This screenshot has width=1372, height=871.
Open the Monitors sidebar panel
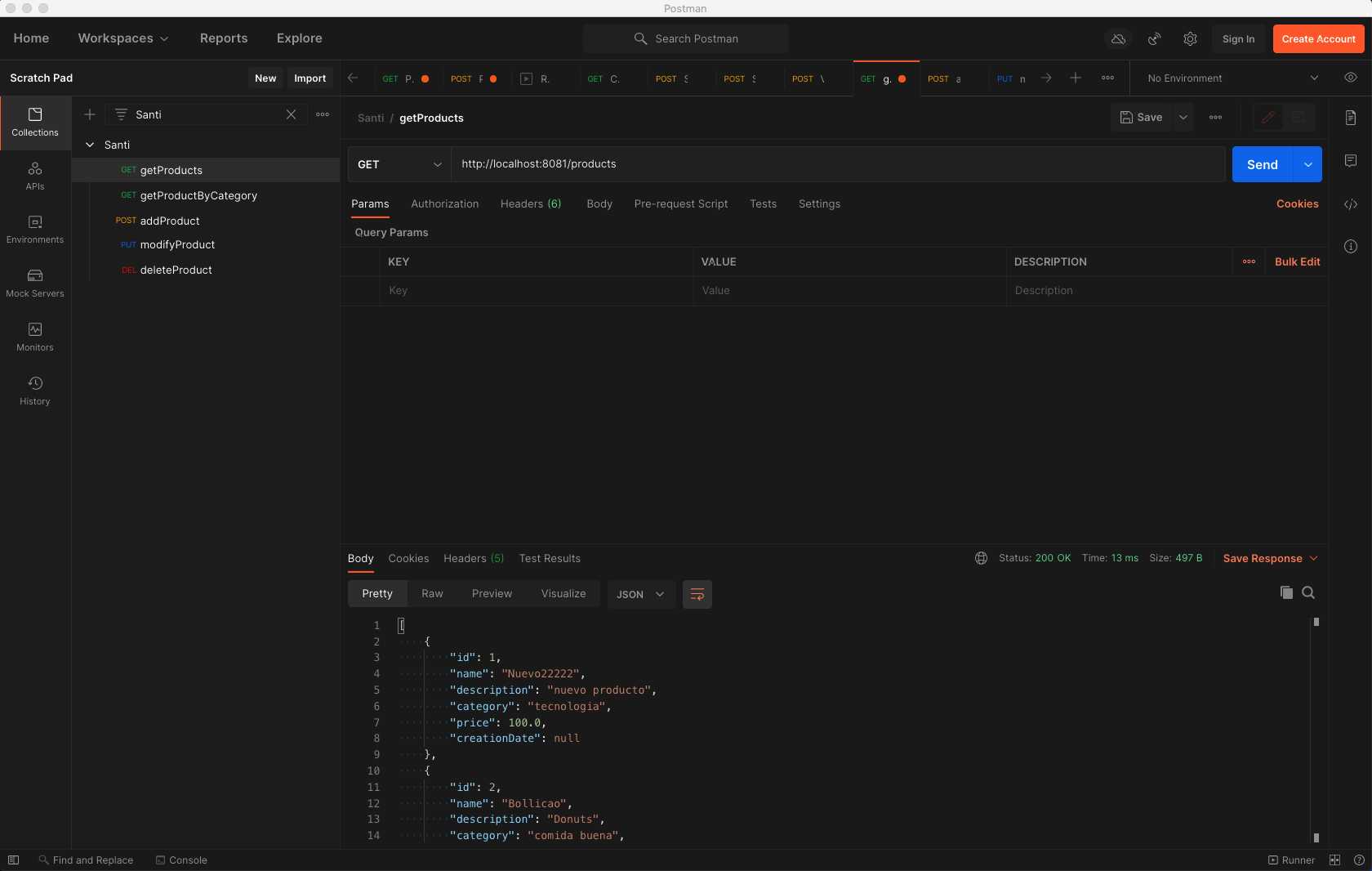coord(35,337)
